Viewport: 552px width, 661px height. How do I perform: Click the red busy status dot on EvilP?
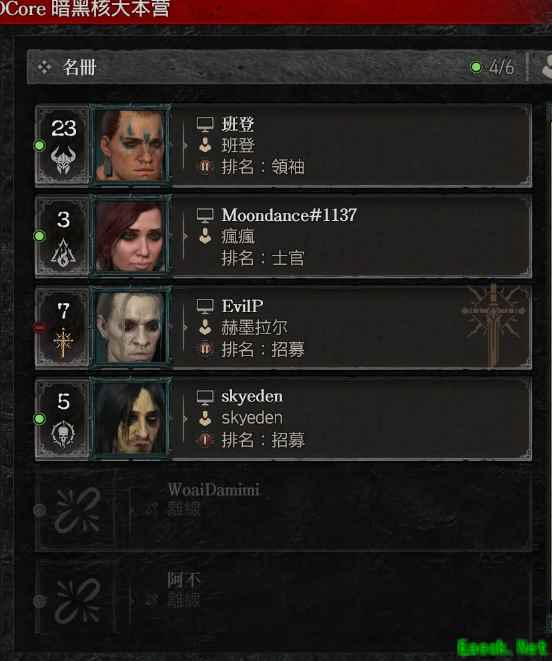click(40, 327)
